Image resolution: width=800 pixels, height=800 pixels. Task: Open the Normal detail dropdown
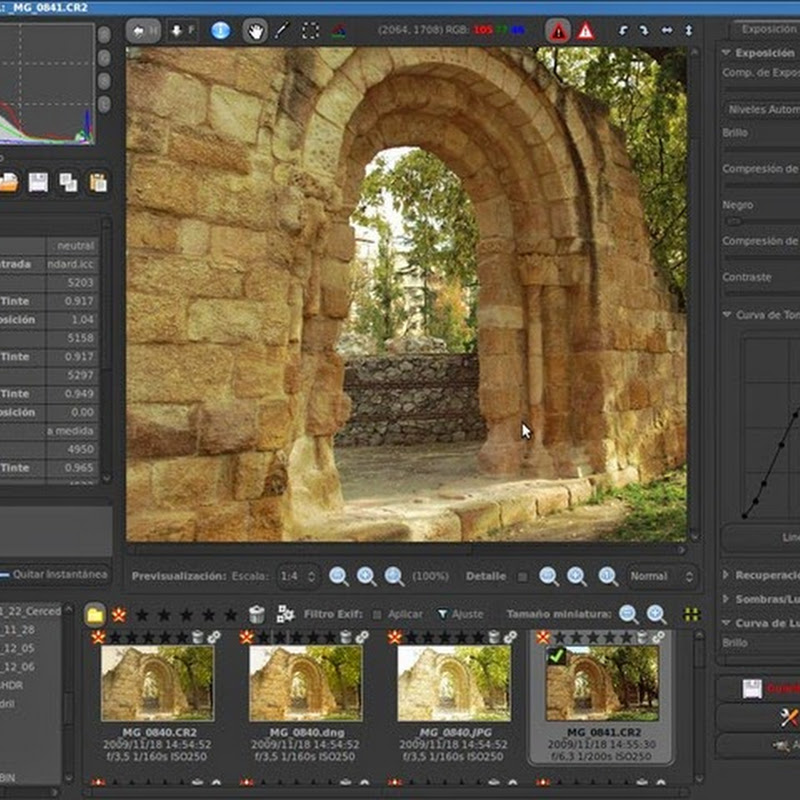click(x=661, y=576)
